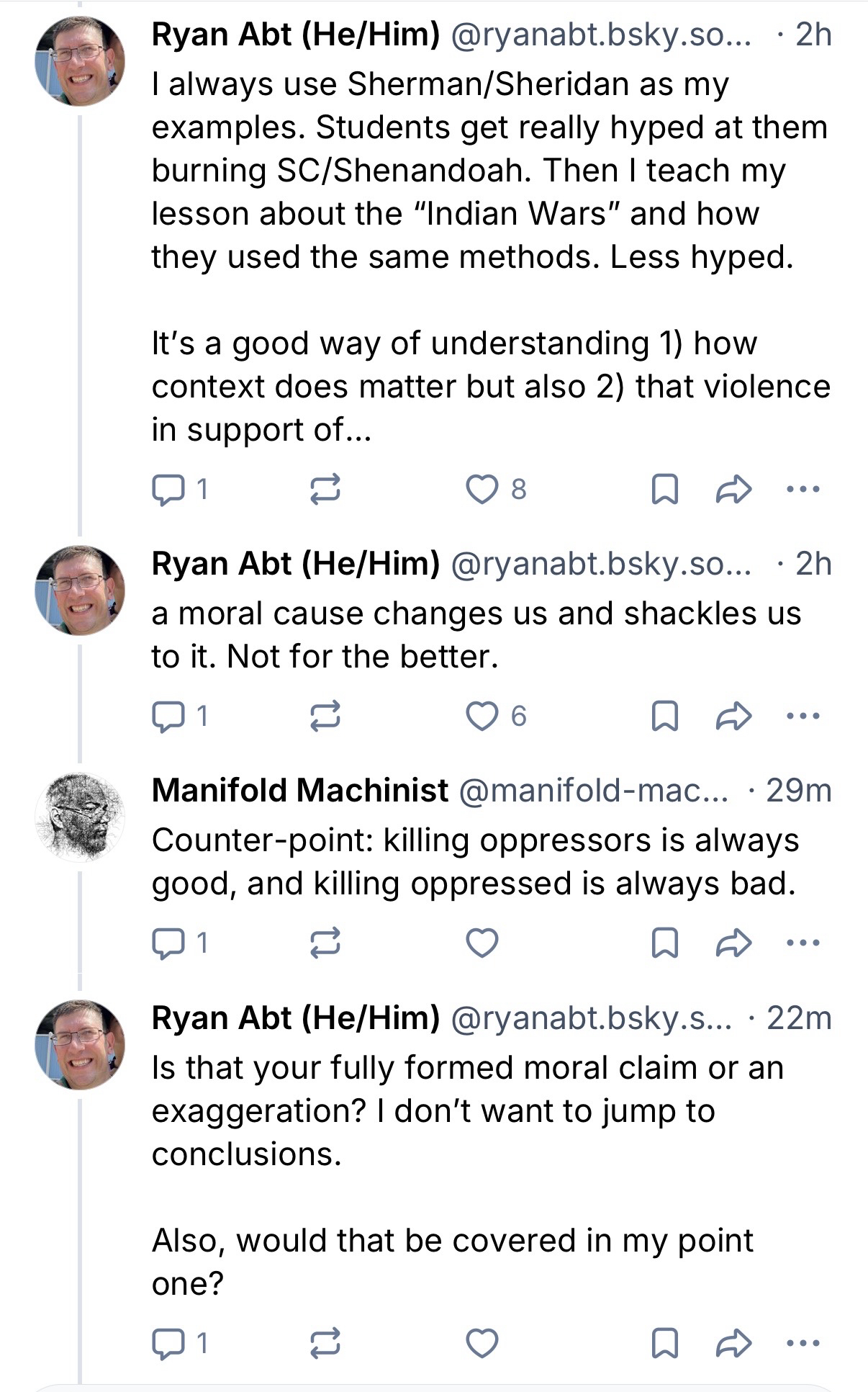Like the "fully formed moral claim" reply

click(482, 1343)
